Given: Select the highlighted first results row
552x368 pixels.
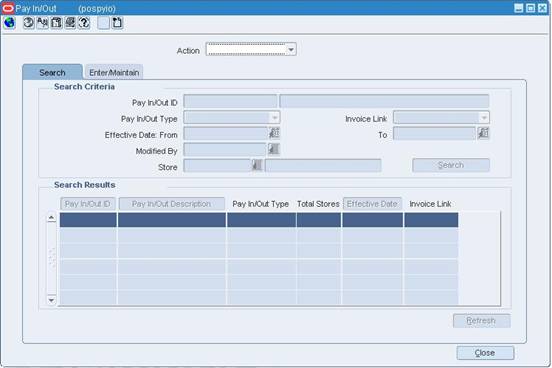Looking at the screenshot, I should (259, 220).
